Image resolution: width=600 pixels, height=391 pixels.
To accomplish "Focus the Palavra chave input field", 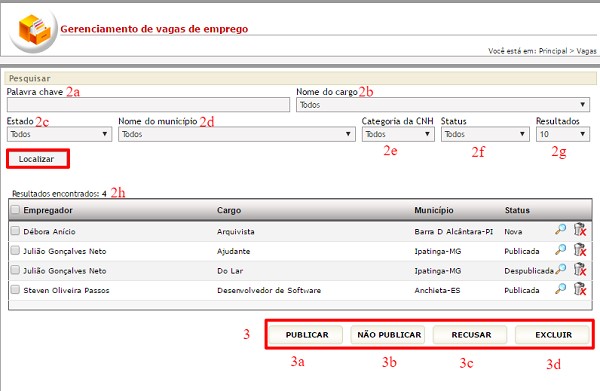I will 148,104.
